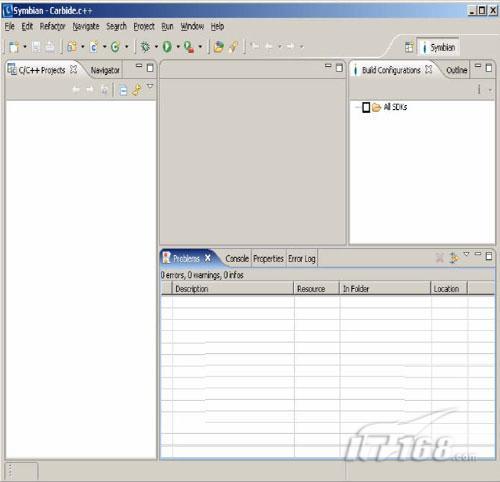Select the All SDKs tree item
The width and height of the screenshot is (500, 482).
point(395,107)
